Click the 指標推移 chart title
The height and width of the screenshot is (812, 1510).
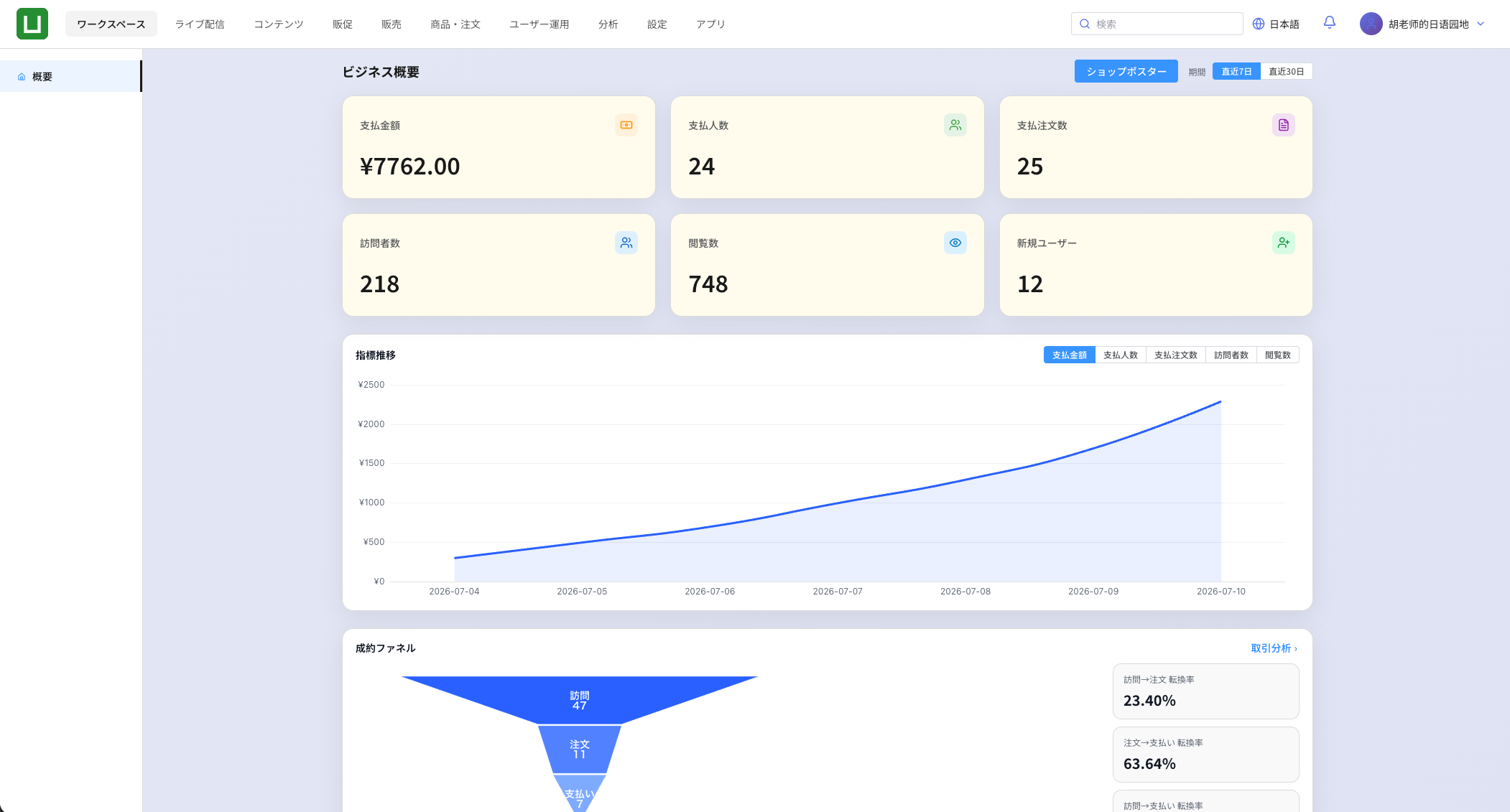[376, 355]
